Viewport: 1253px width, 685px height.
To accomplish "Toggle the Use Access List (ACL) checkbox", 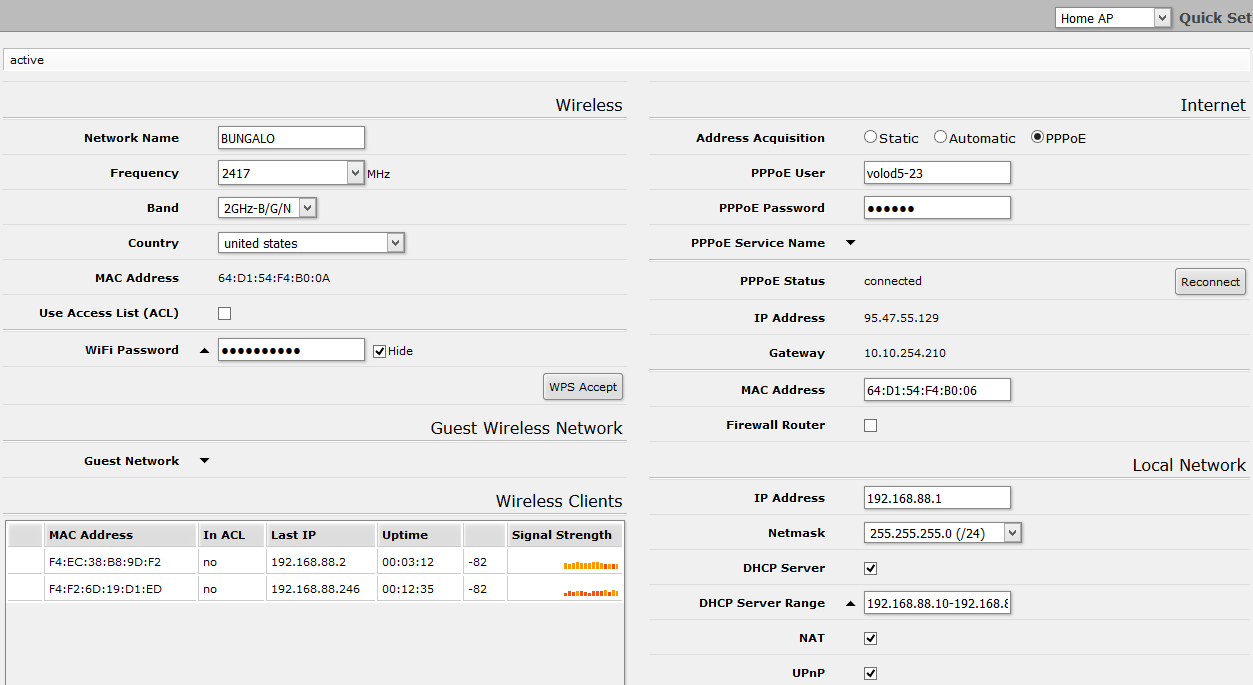I will pos(224,313).
